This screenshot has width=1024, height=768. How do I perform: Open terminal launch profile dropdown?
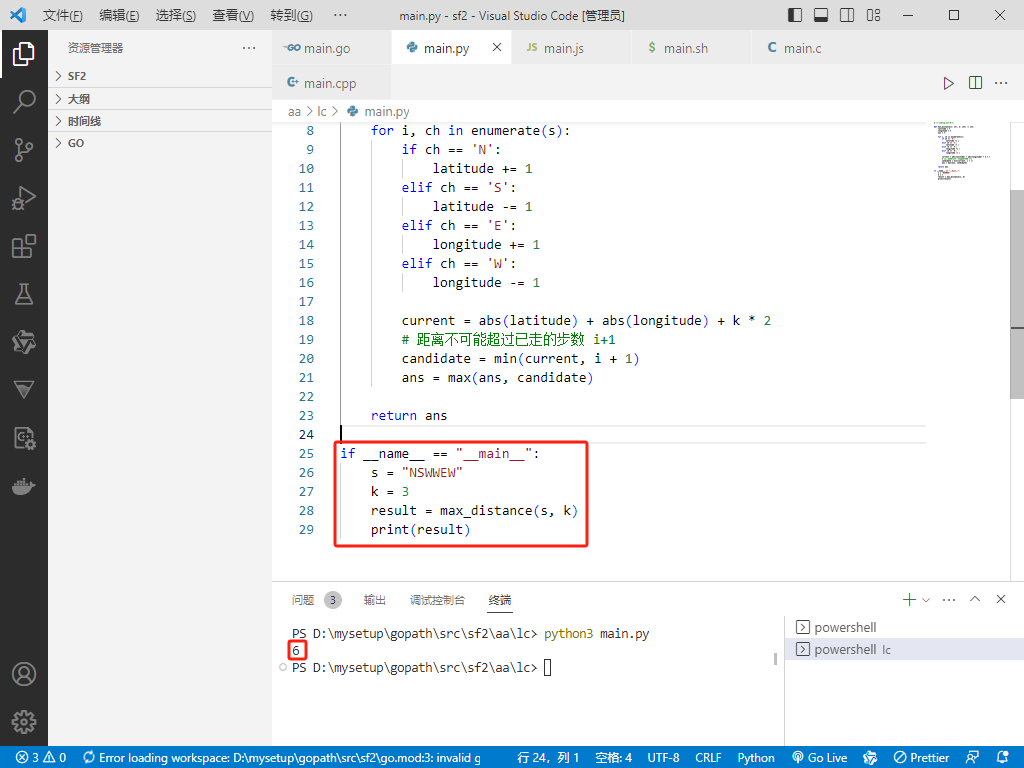[x=926, y=600]
